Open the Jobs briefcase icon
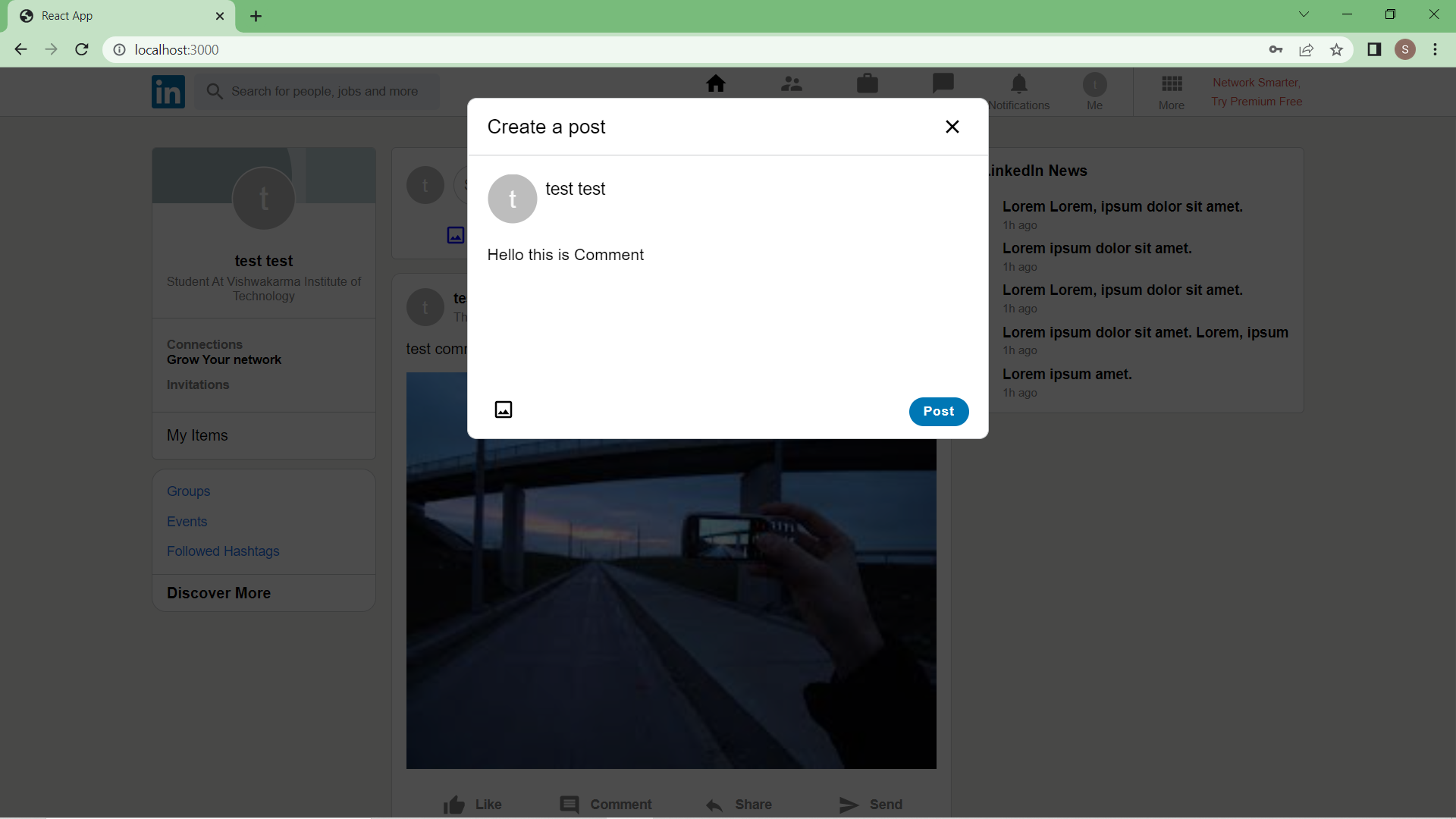 (x=868, y=83)
